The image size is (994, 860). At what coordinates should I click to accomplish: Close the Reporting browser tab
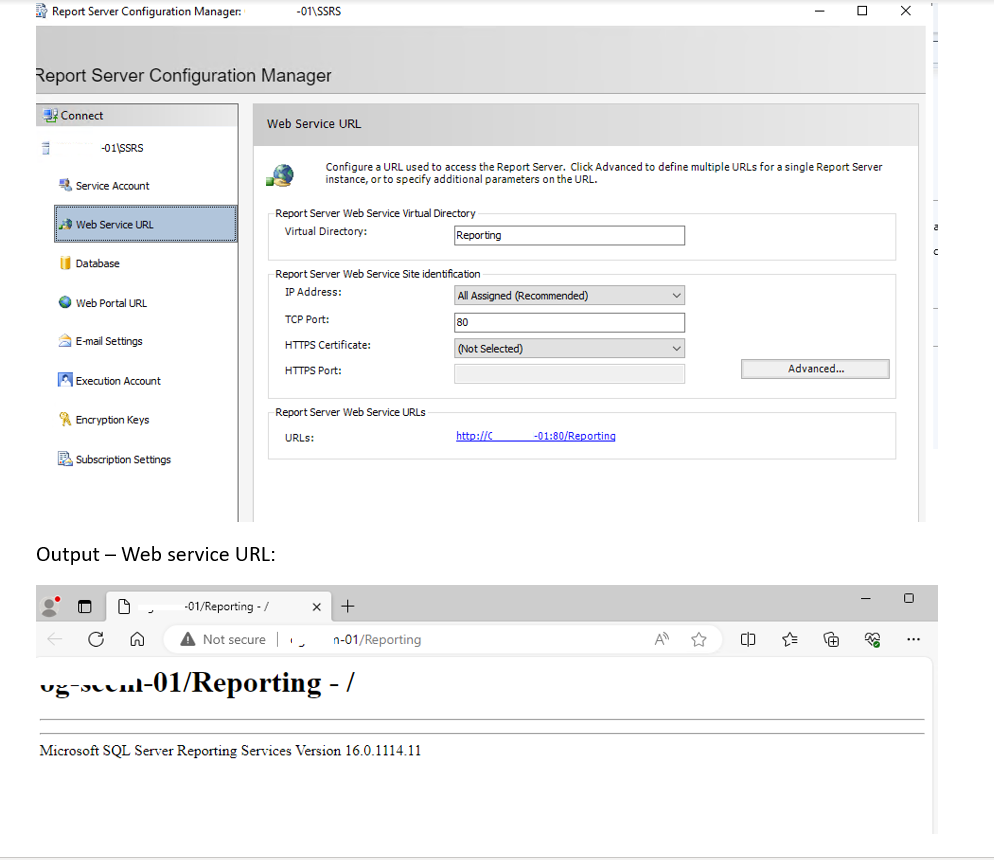(316, 607)
